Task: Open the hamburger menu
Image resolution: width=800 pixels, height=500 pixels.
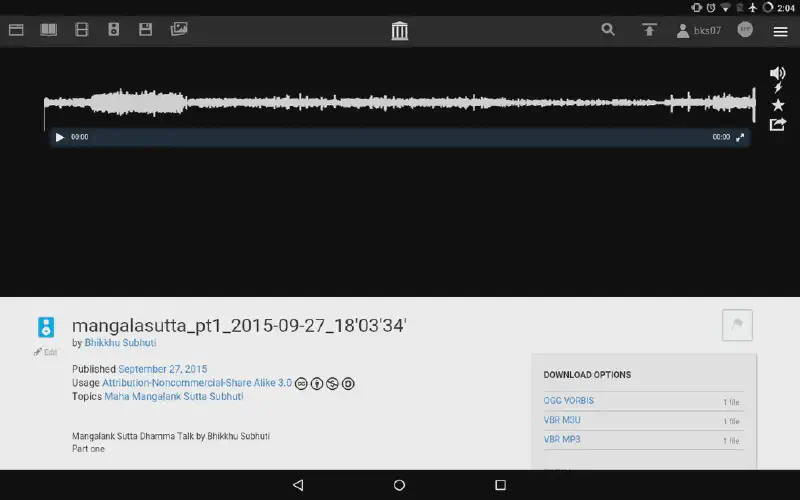Action: [780, 31]
